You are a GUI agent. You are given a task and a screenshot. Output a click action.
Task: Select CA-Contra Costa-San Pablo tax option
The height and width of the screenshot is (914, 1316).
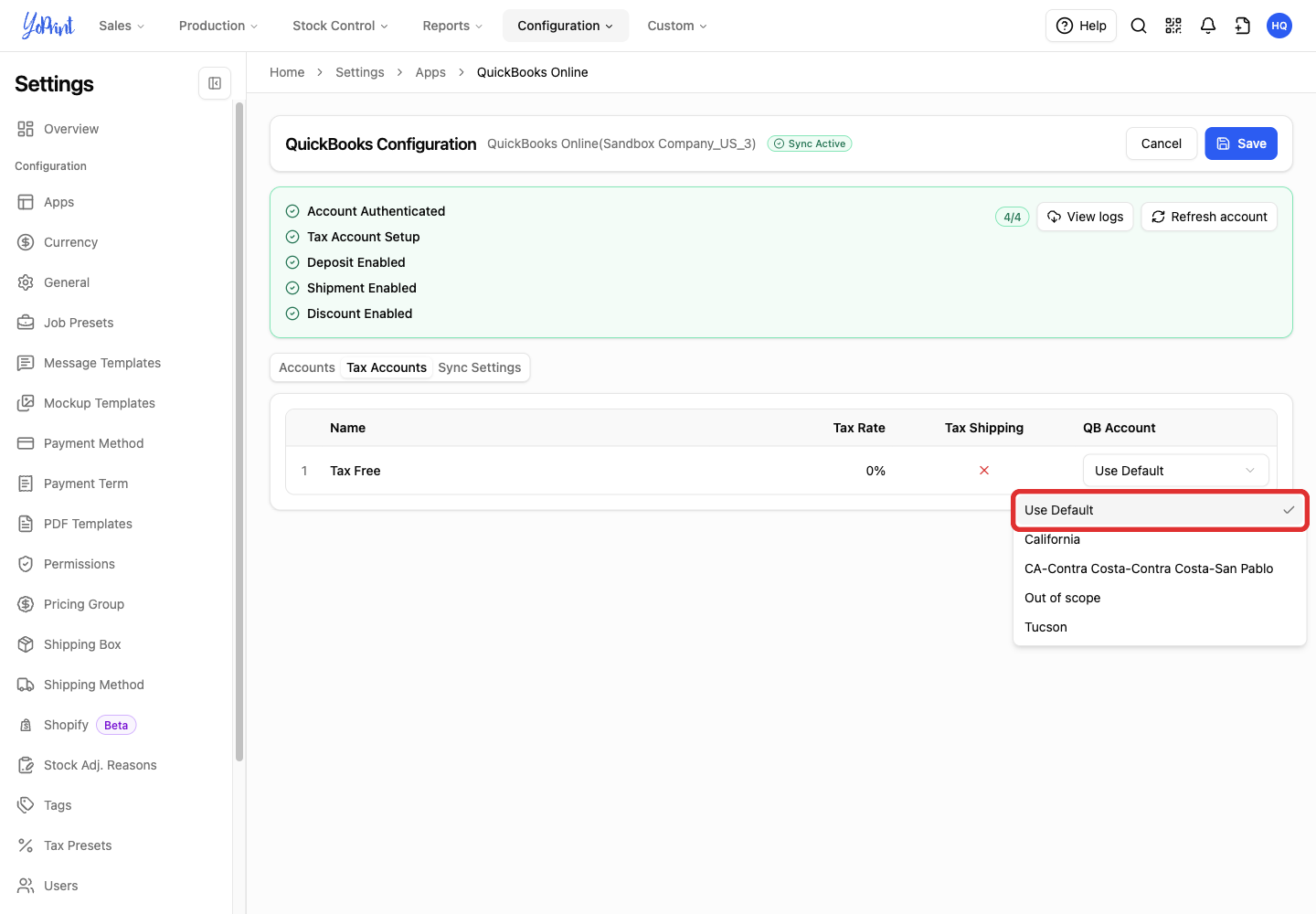(x=1160, y=569)
